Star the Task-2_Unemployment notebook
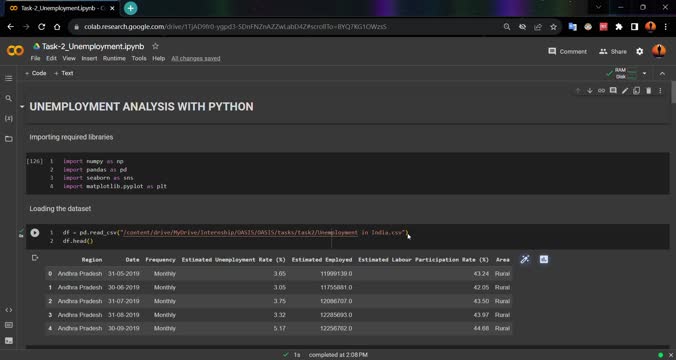This screenshot has height=360, width=676. [x=155, y=46]
